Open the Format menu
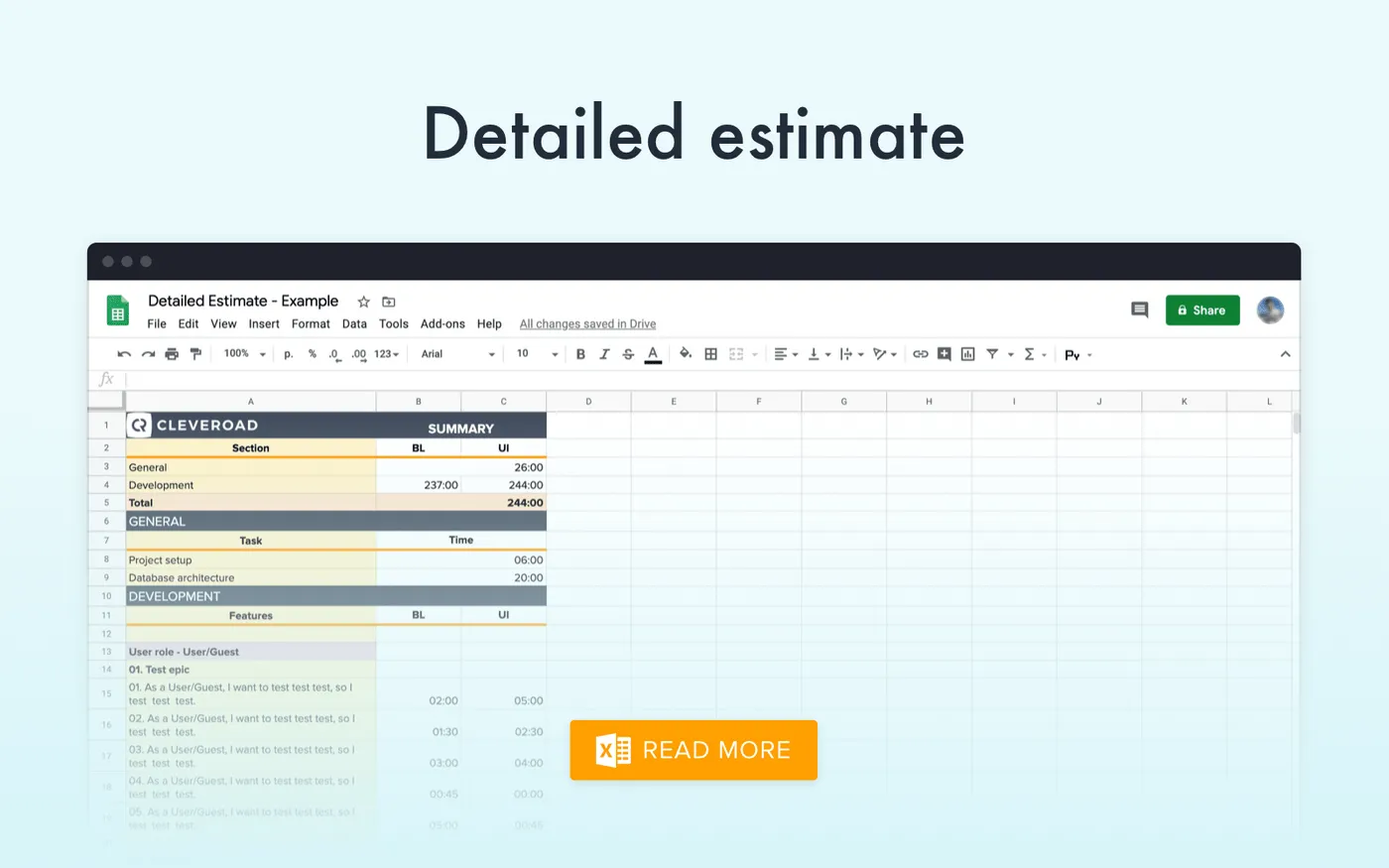 click(x=311, y=324)
